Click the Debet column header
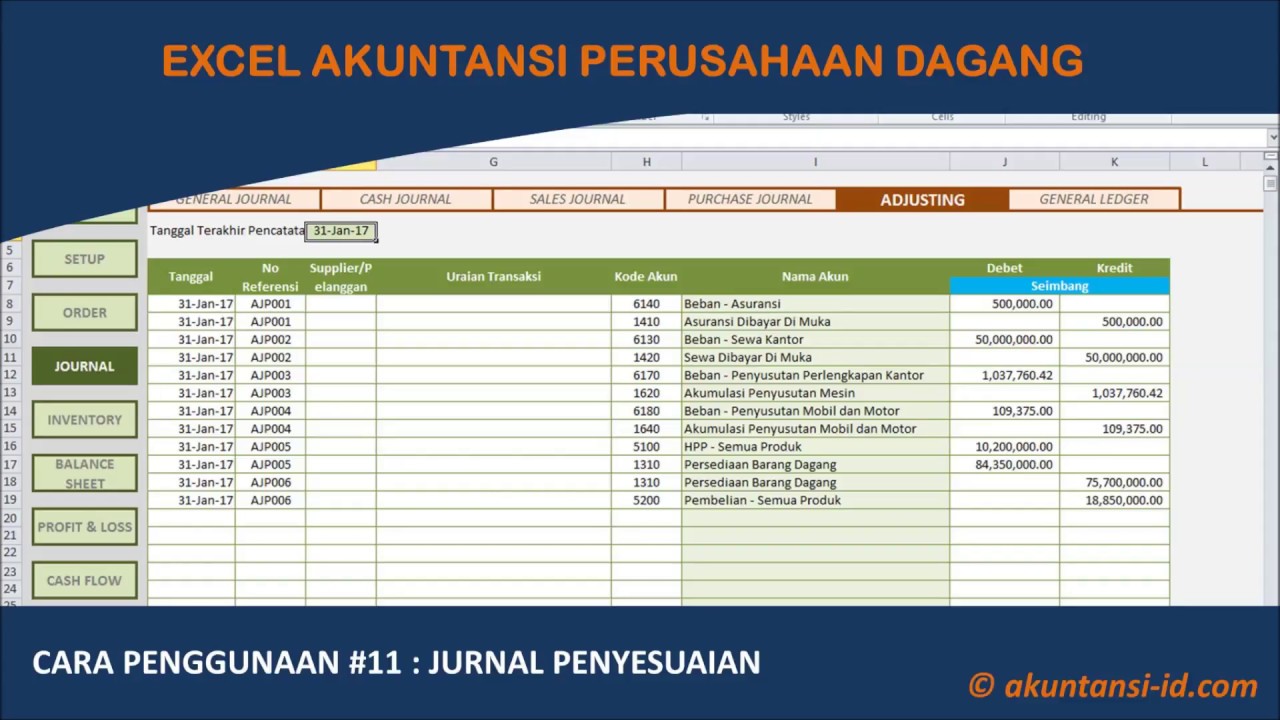Viewport: 1280px width, 720px height. pos(1004,268)
